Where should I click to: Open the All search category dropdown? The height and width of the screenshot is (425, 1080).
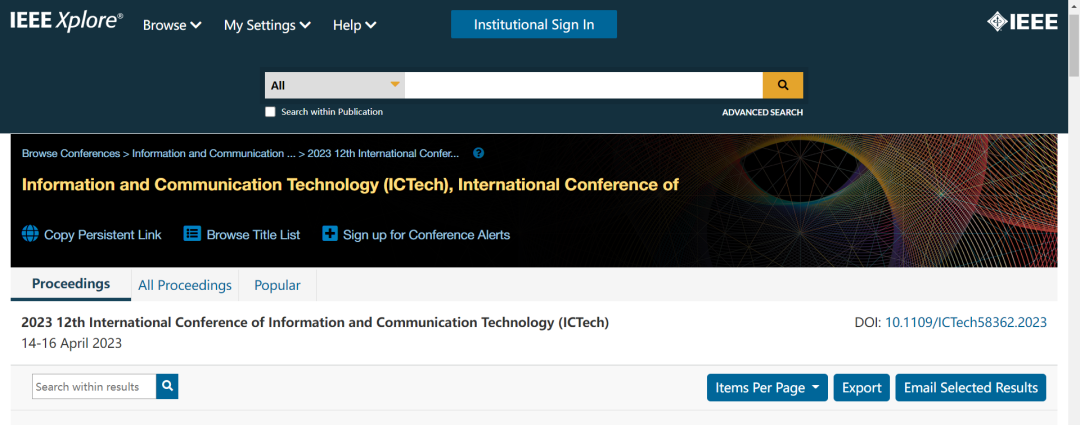(x=335, y=85)
